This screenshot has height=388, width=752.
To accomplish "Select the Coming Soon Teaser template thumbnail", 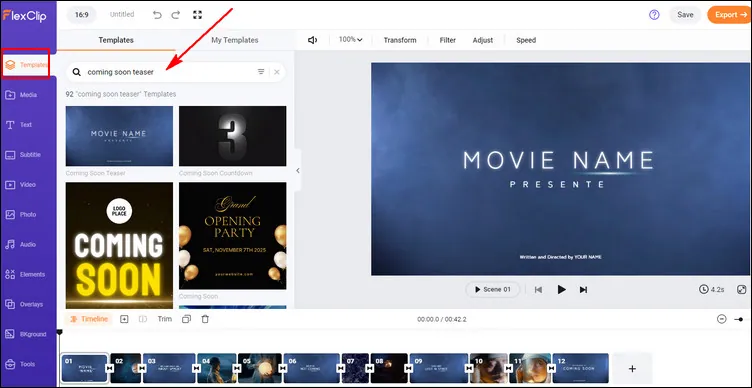I will pyautogui.click(x=119, y=136).
